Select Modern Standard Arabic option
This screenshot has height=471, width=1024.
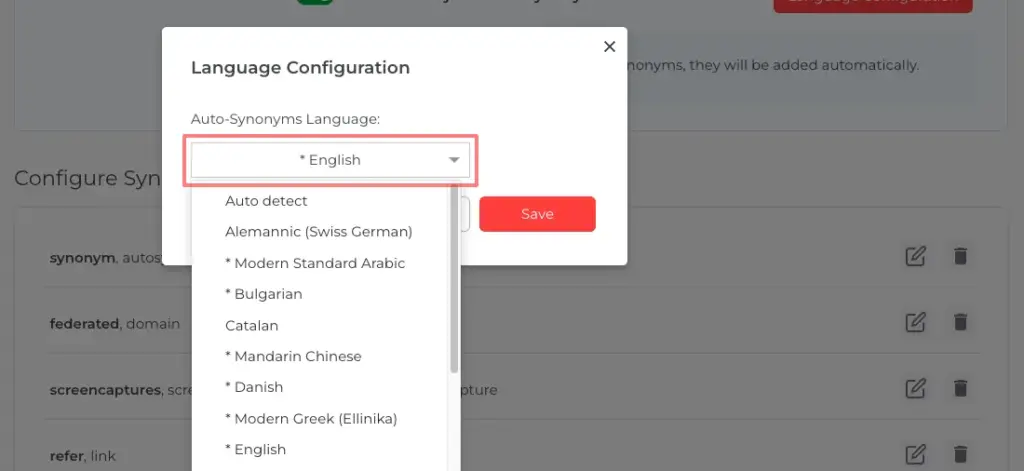pos(314,263)
